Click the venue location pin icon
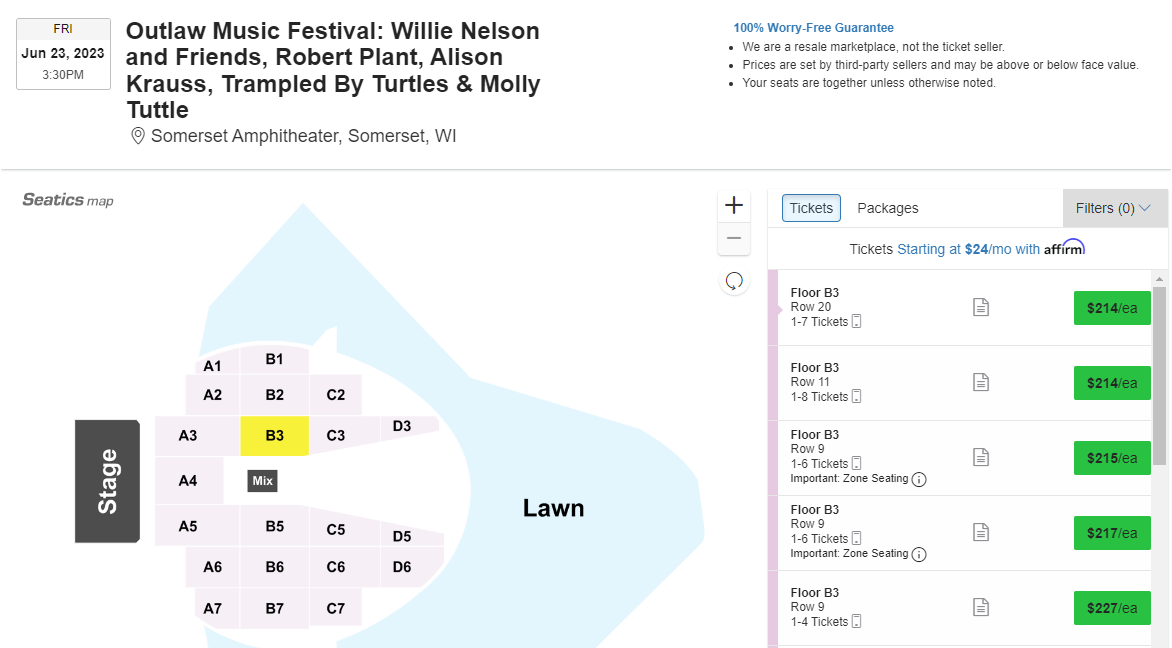 coord(138,136)
